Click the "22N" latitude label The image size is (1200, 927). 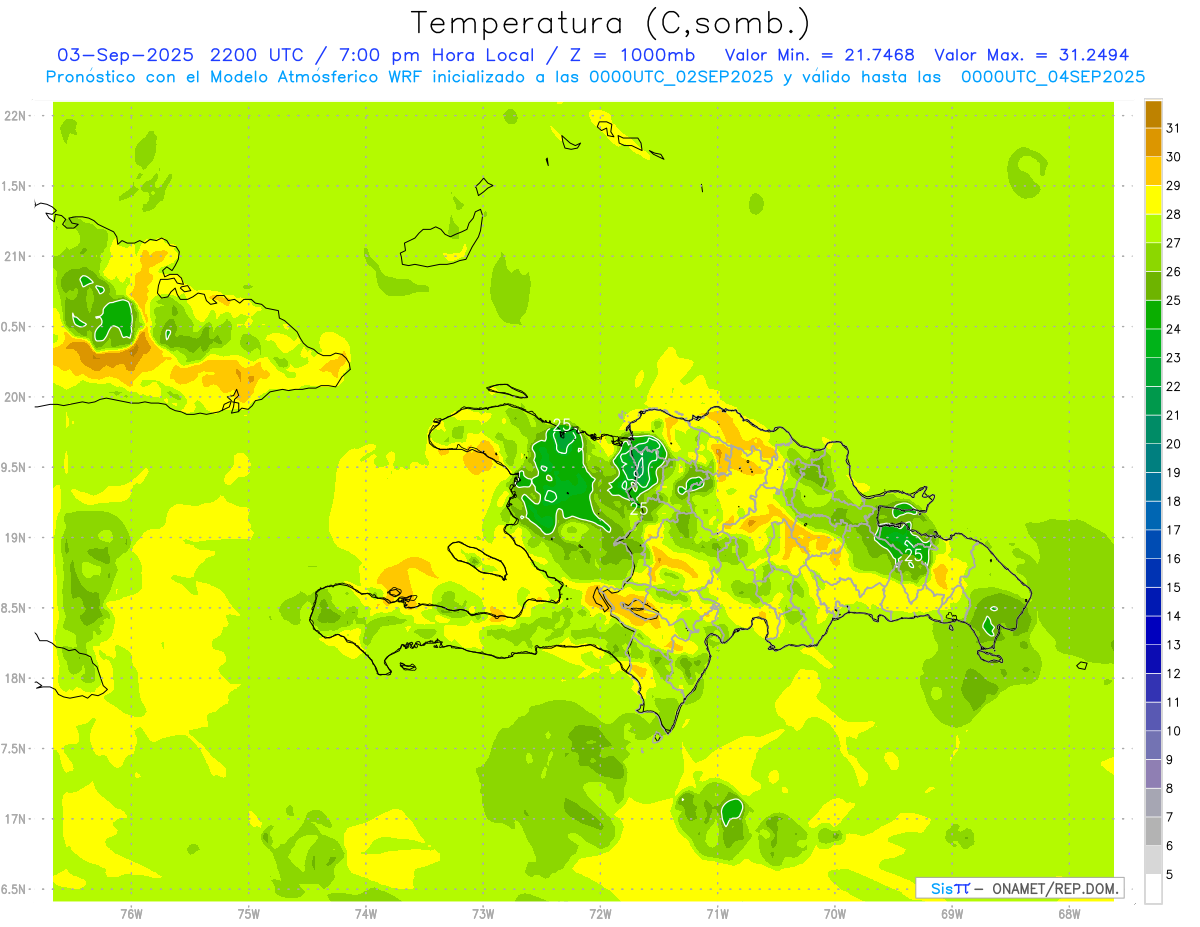pyautogui.click(x=15, y=116)
